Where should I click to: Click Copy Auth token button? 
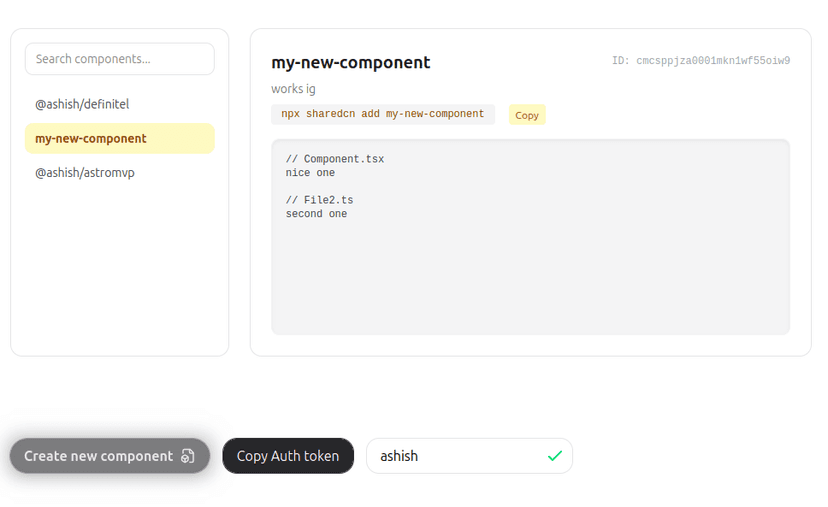click(288, 456)
